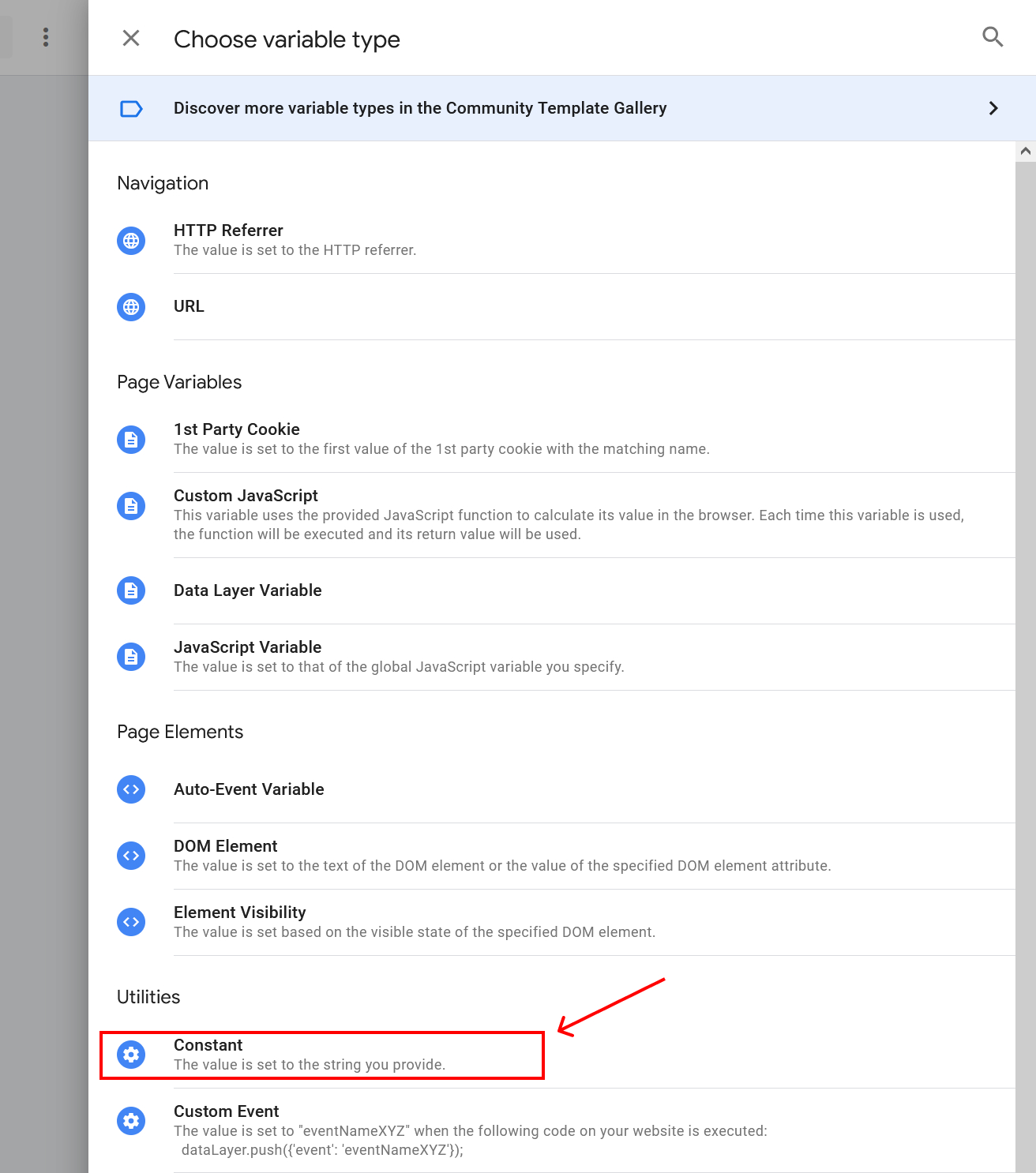Click the Custom JavaScript document icon
This screenshot has width=1036, height=1173.
(131, 506)
